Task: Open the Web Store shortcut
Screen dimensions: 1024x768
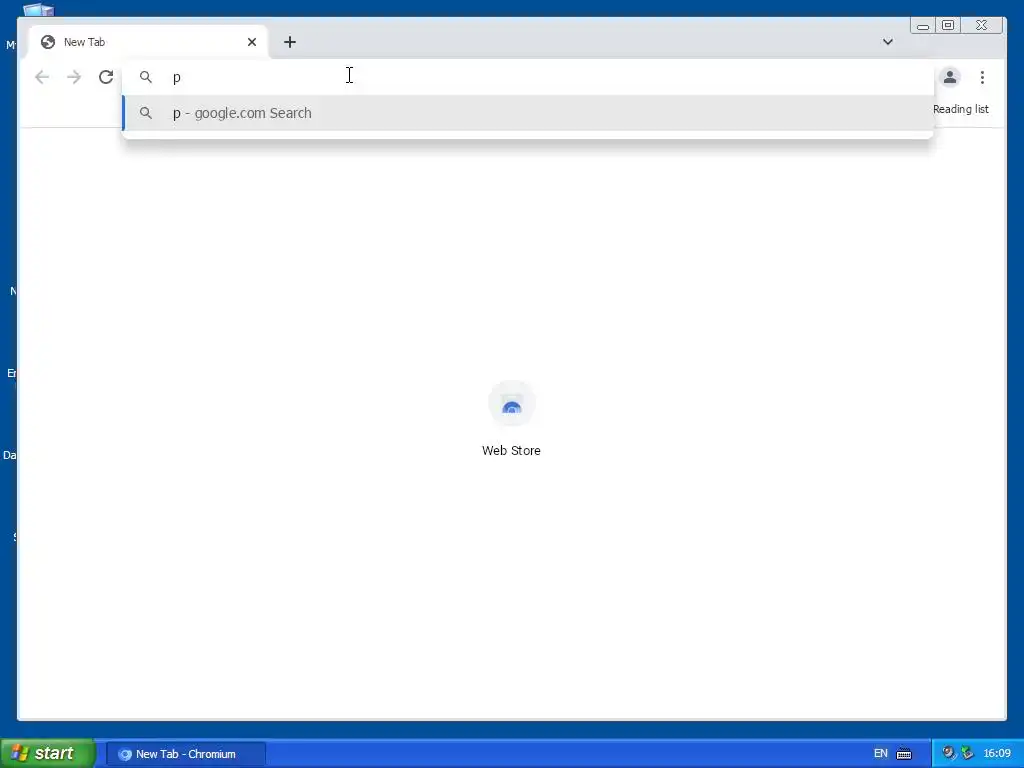Action: click(511, 419)
